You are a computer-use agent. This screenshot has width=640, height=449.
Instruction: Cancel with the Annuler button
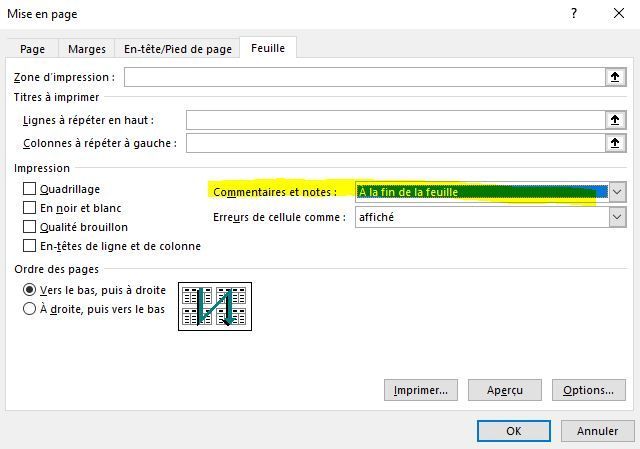[x=598, y=431]
